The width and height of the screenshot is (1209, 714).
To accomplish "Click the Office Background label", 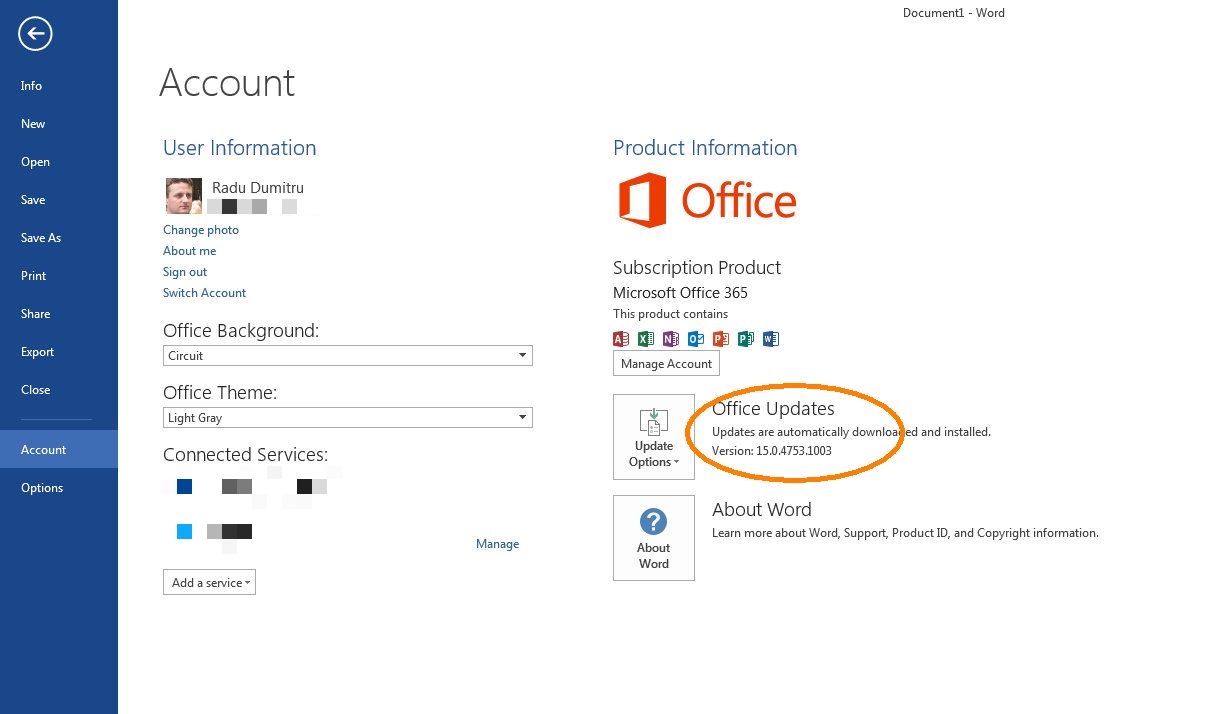I will 241,331.
